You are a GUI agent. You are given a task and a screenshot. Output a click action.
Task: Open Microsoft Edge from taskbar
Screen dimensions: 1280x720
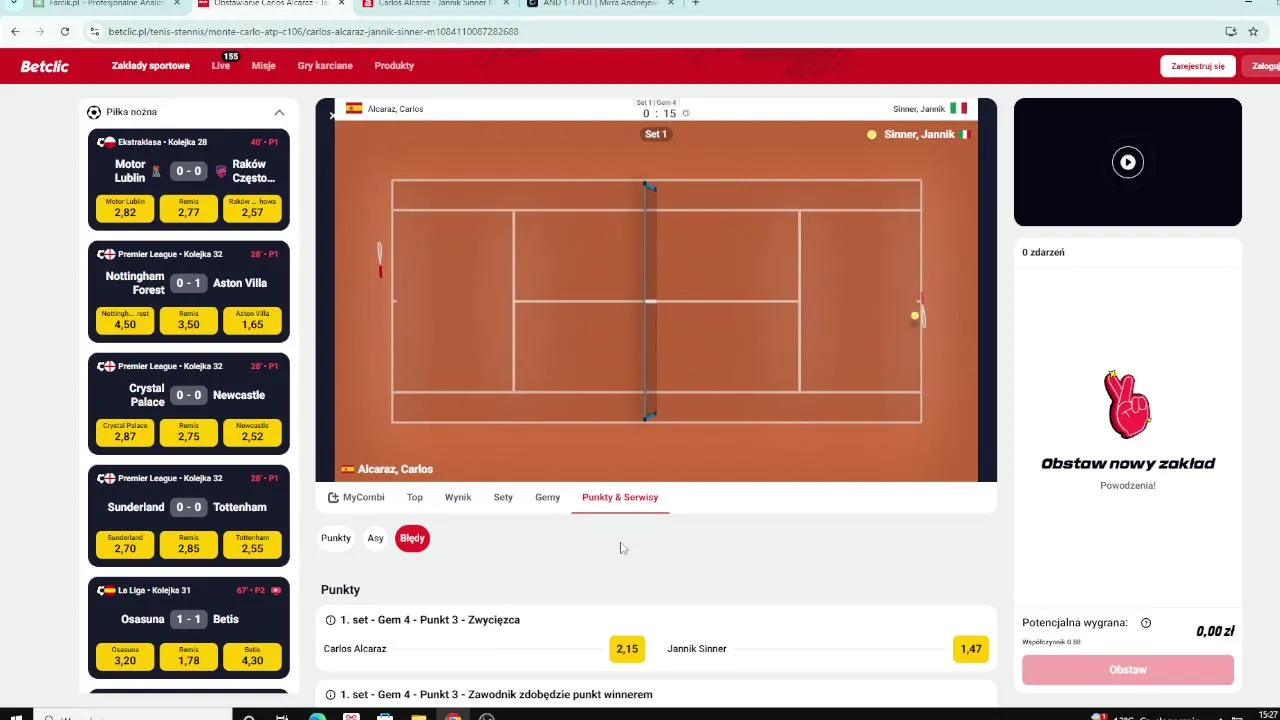pos(317,716)
